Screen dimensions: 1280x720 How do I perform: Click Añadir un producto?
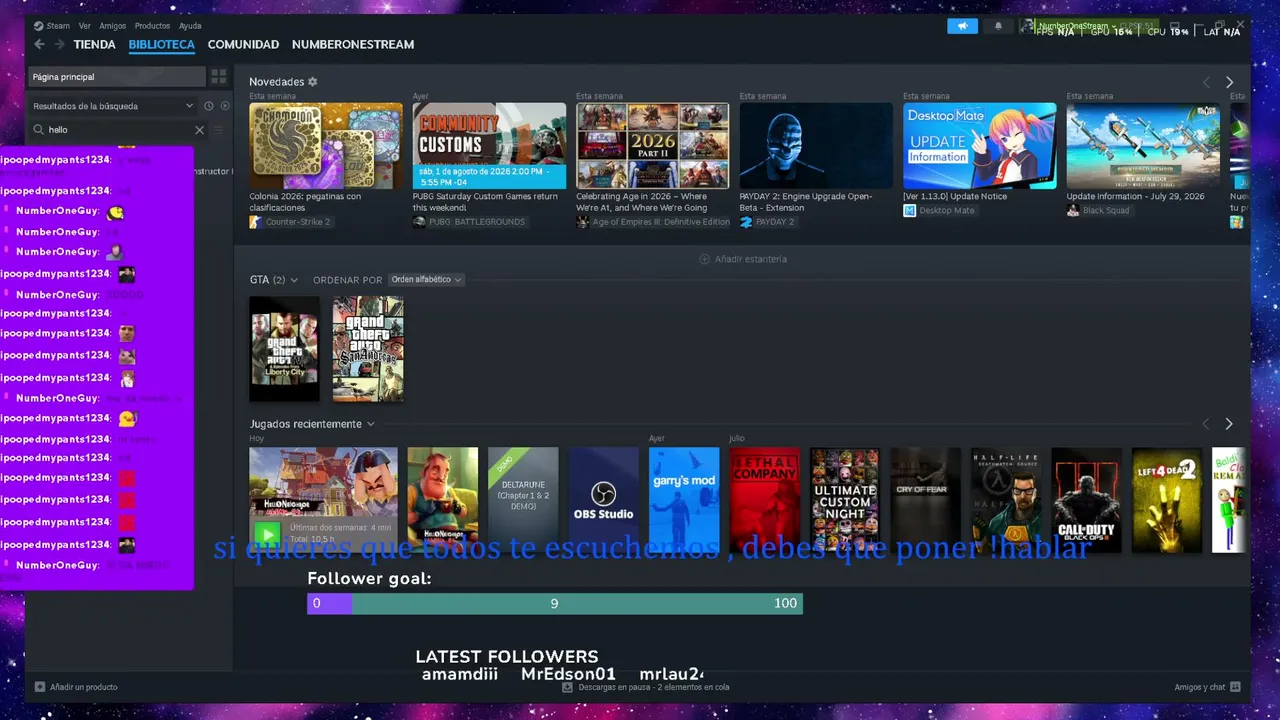coord(76,687)
